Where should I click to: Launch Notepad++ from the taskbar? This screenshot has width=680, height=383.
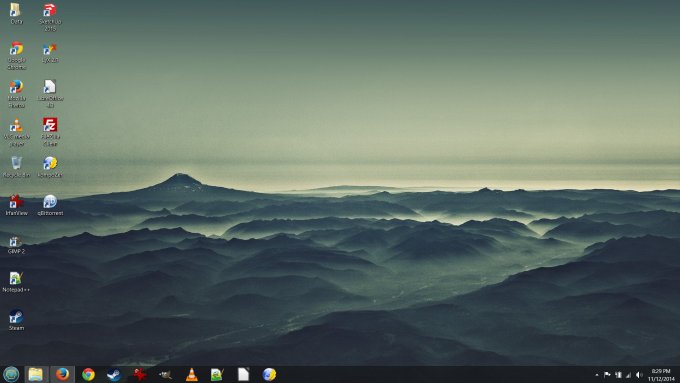pos(217,374)
